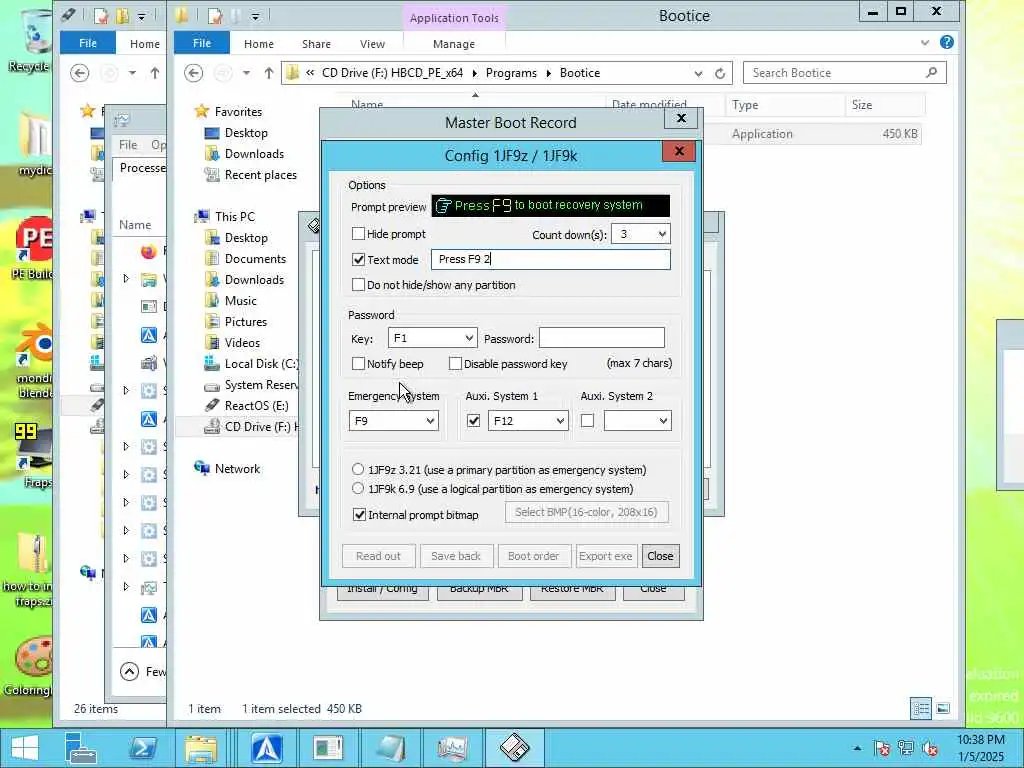The height and width of the screenshot is (768, 1024).
Task: Close the Config 1JF9z / 1JF9k dialog with the red X
Action: tap(679, 152)
